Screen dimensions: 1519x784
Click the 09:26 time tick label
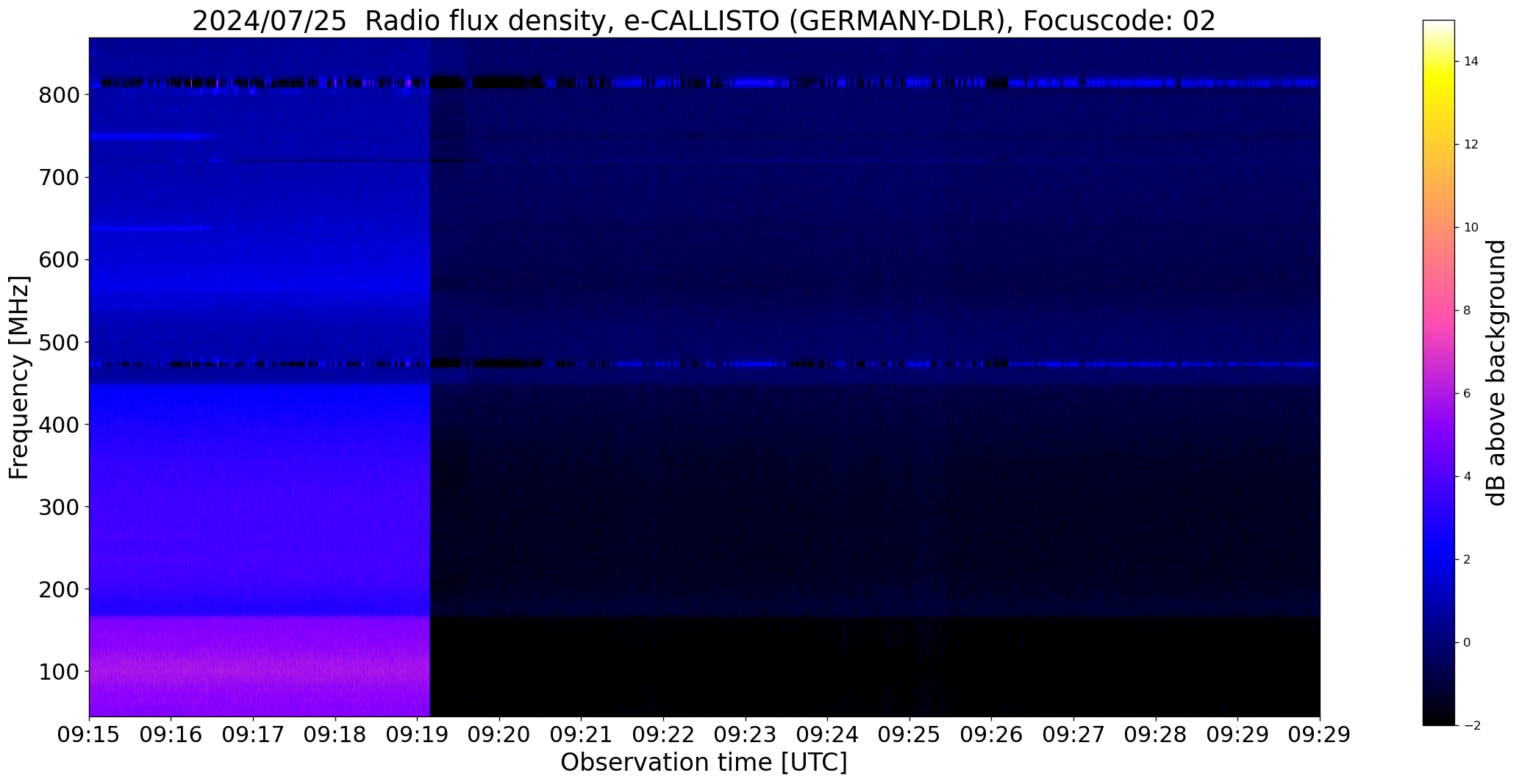[992, 735]
